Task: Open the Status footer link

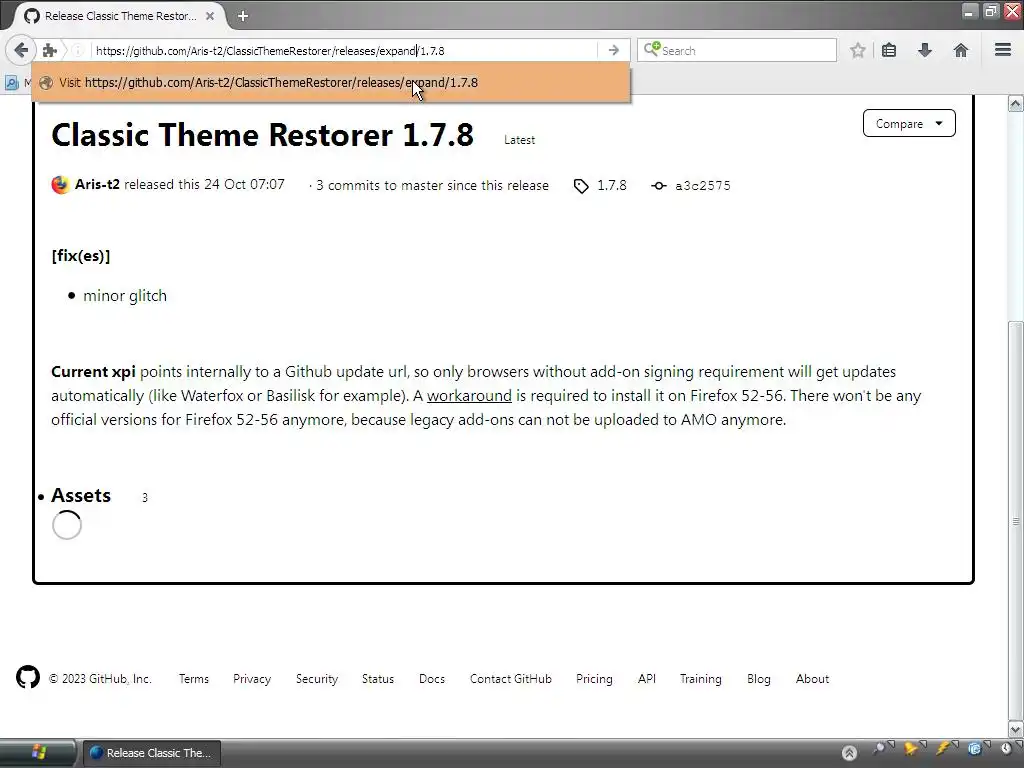Action: pos(378,679)
